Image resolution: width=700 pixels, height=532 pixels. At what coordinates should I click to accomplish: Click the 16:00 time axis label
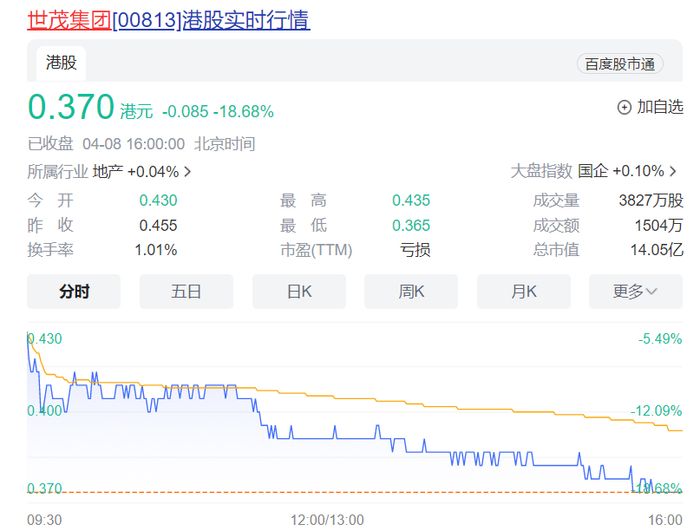(x=665, y=520)
